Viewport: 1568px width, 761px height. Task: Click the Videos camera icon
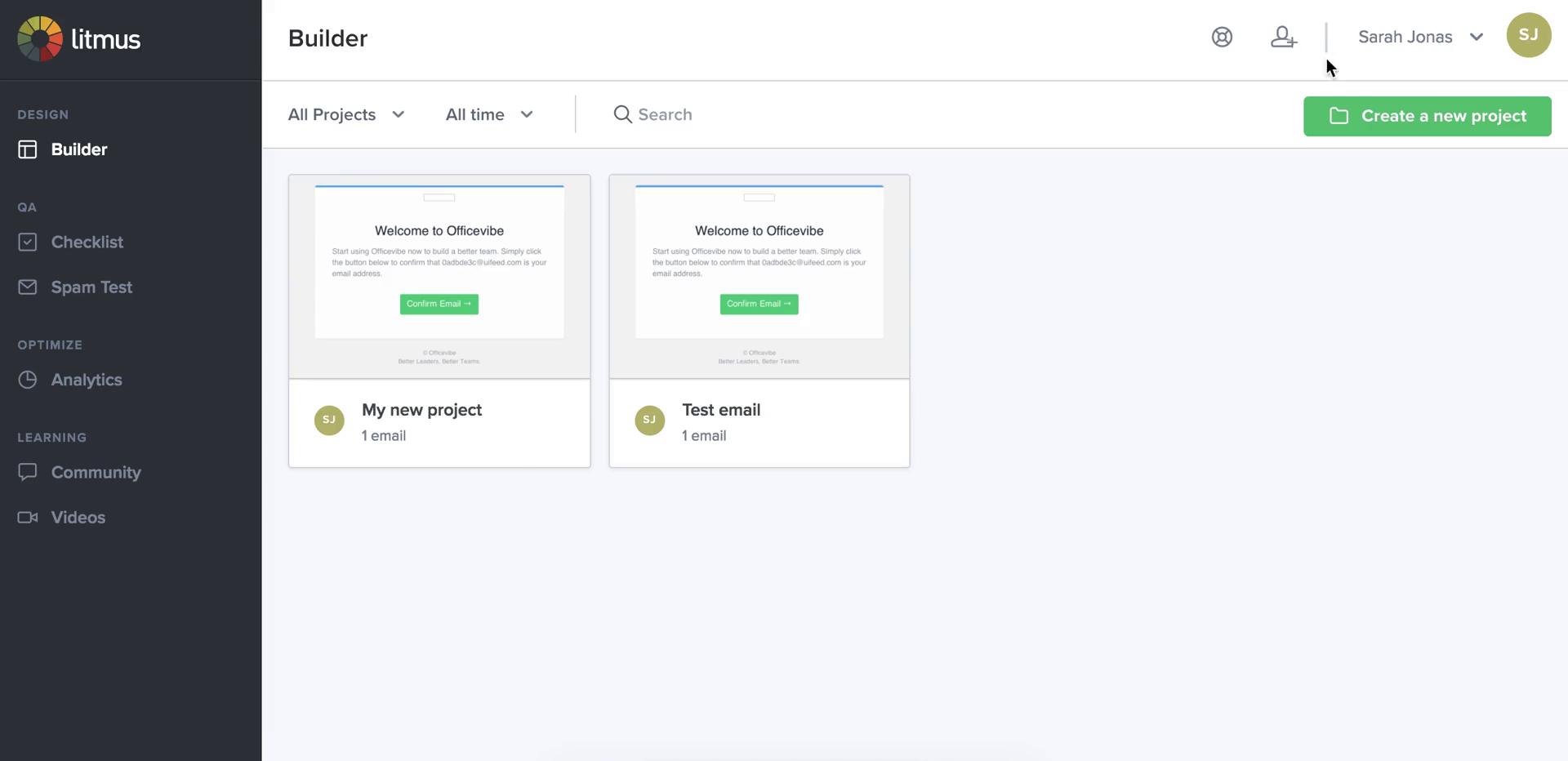[x=28, y=517]
